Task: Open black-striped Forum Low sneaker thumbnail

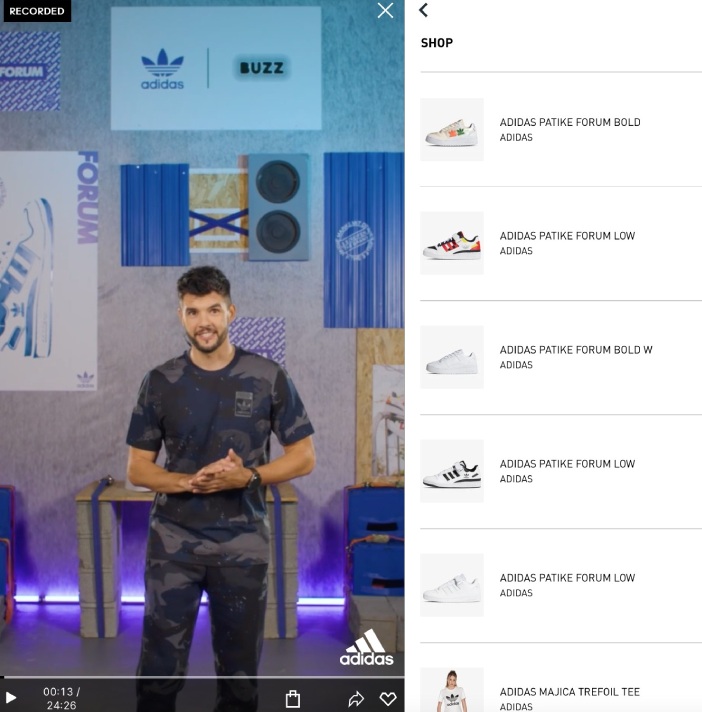Action: pos(452,471)
